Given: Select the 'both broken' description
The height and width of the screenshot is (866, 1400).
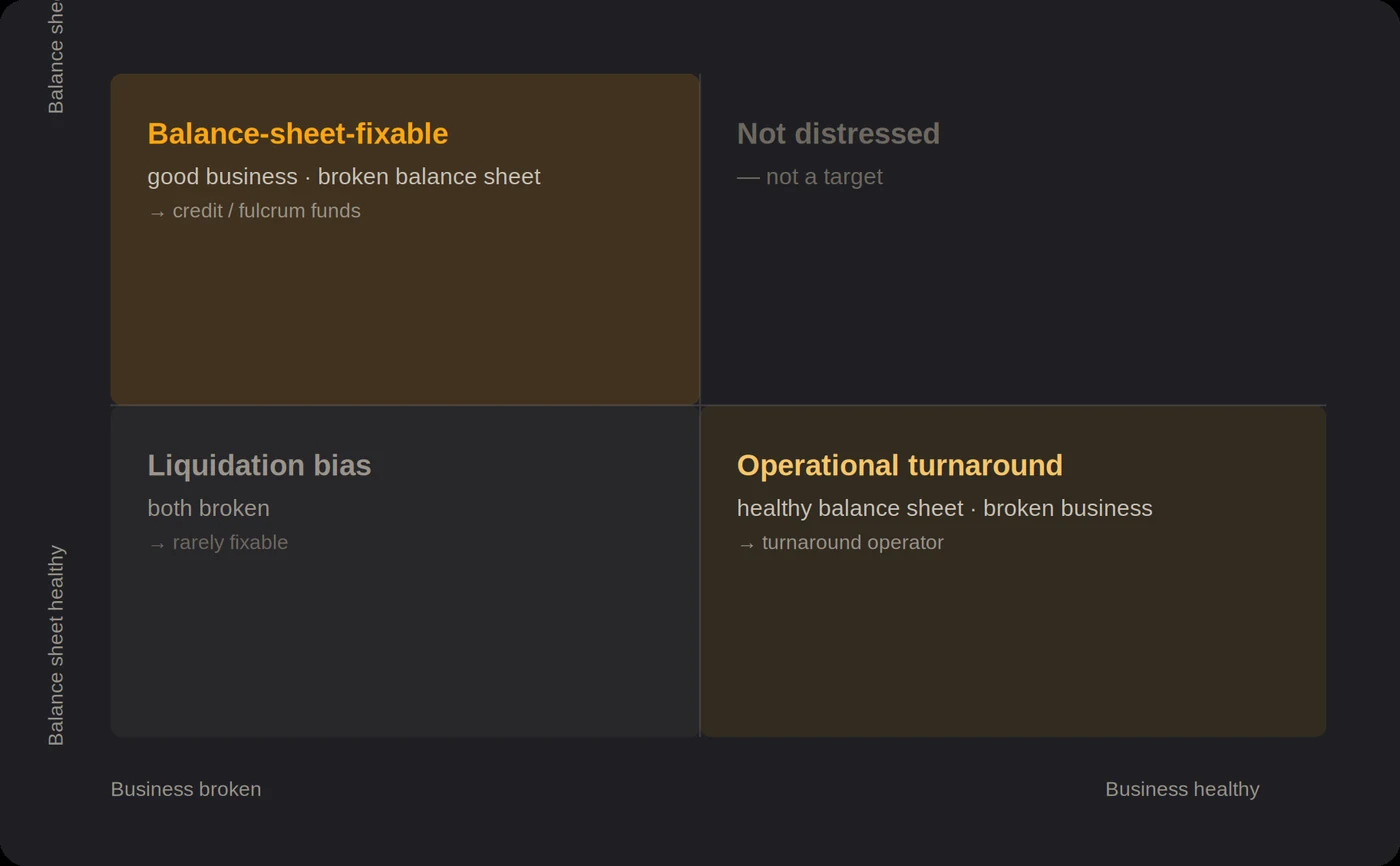Looking at the screenshot, I should coord(209,508).
